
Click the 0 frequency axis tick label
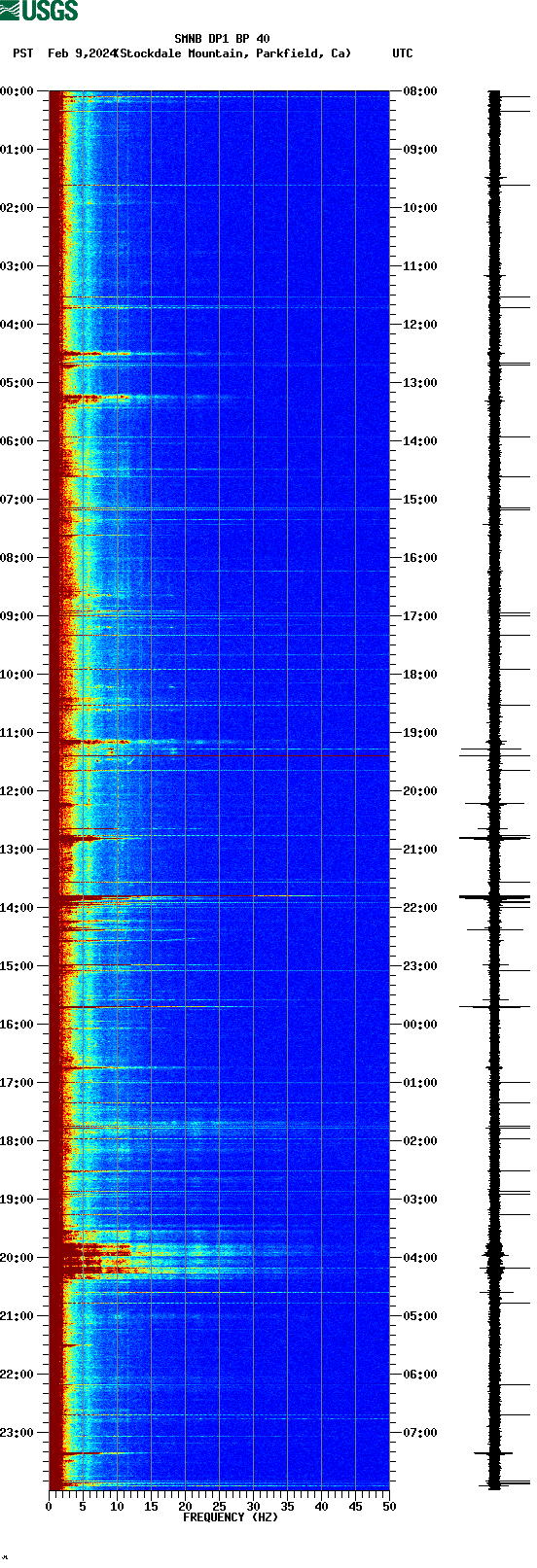[x=49, y=1507]
